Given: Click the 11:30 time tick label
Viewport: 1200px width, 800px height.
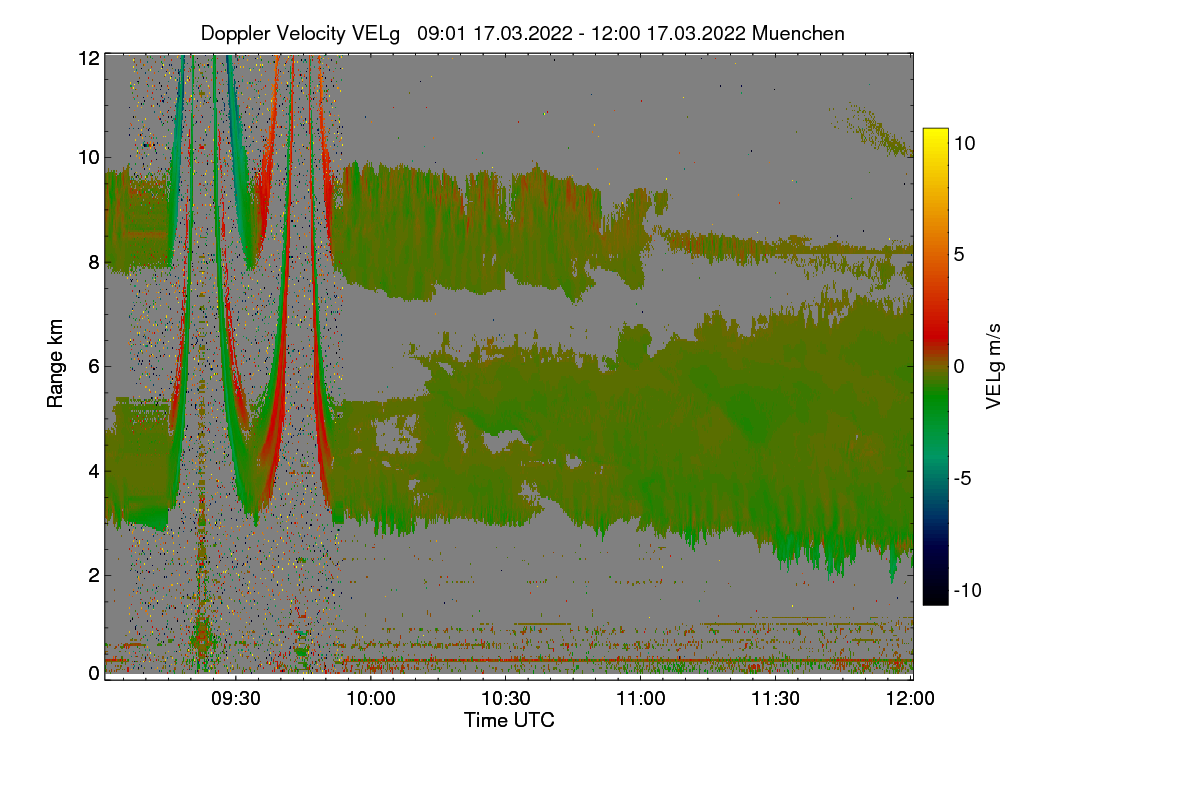Looking at the screenshot, I should click(x=775, y=699).
